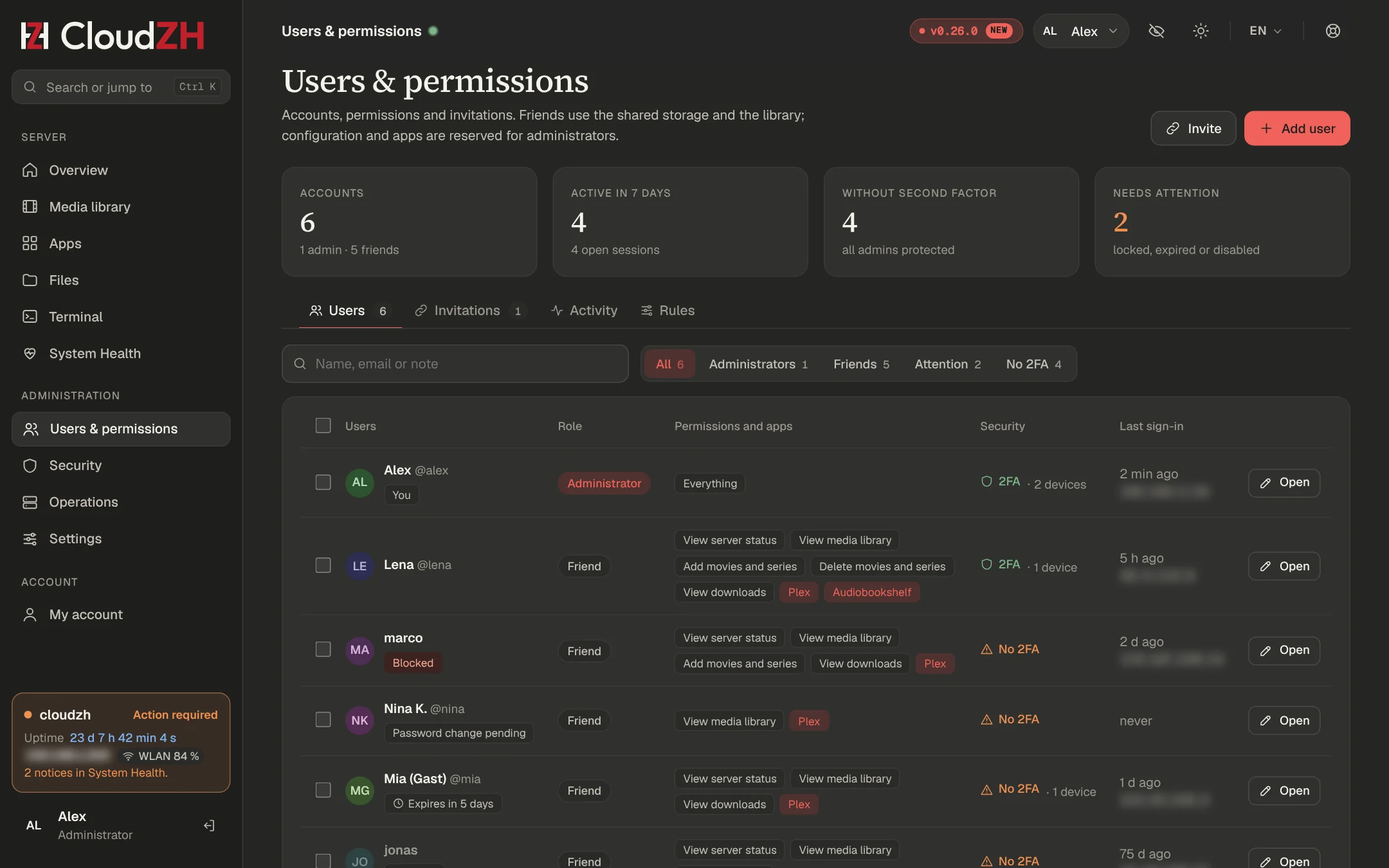Open Overview from the sidebar

point(121,170)
